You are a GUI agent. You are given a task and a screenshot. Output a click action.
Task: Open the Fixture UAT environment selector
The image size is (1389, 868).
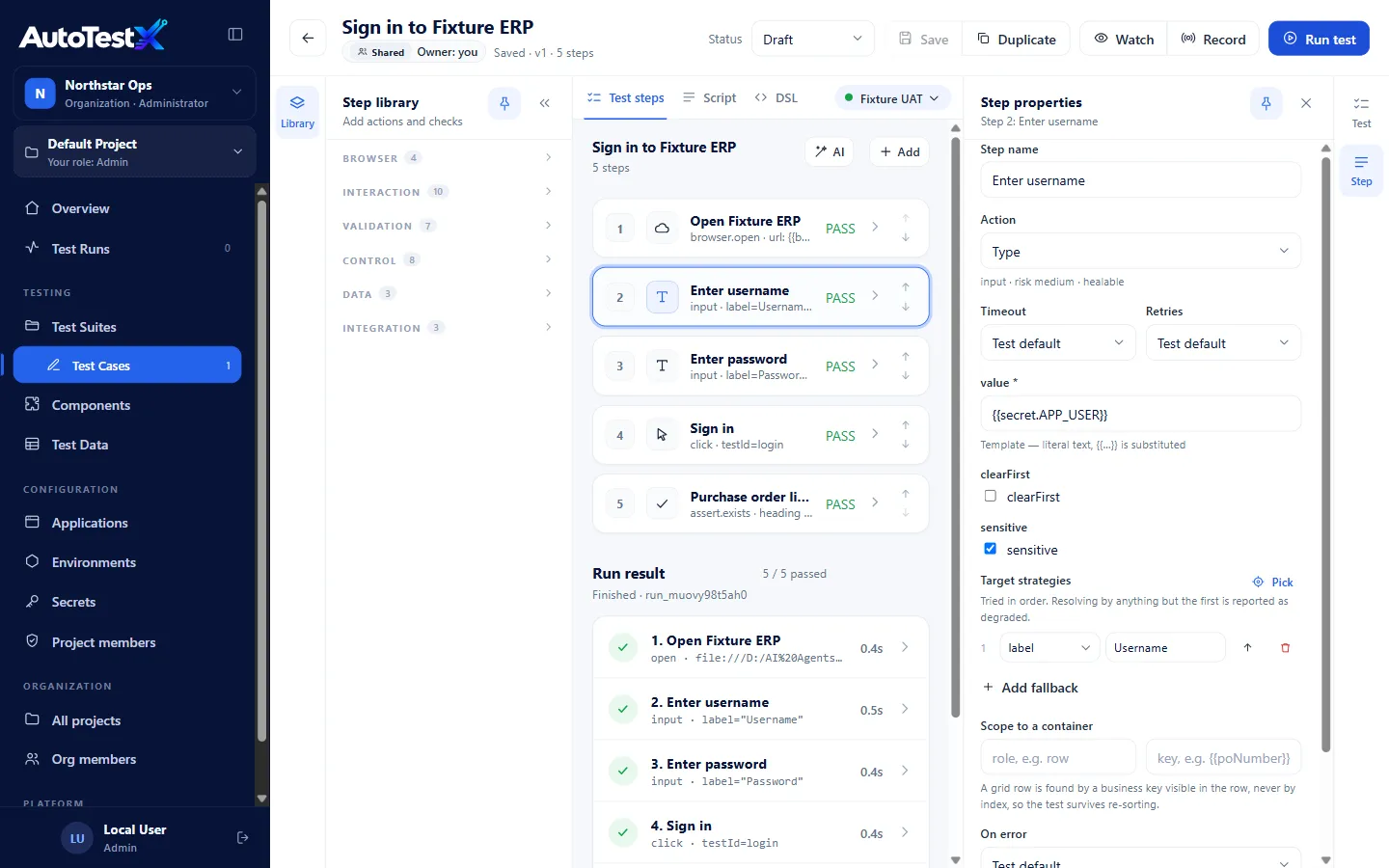click(x=892, y=98)
